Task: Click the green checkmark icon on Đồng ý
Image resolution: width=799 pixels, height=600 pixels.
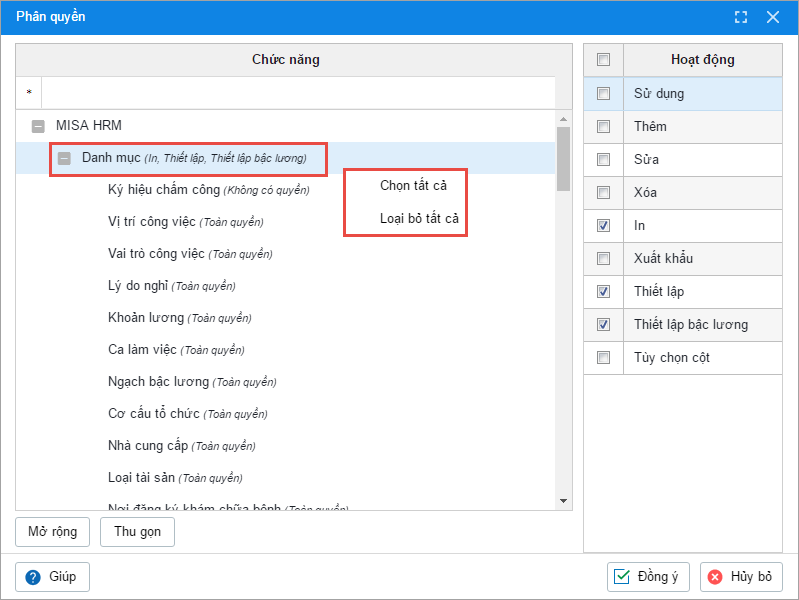Action: 622,577
